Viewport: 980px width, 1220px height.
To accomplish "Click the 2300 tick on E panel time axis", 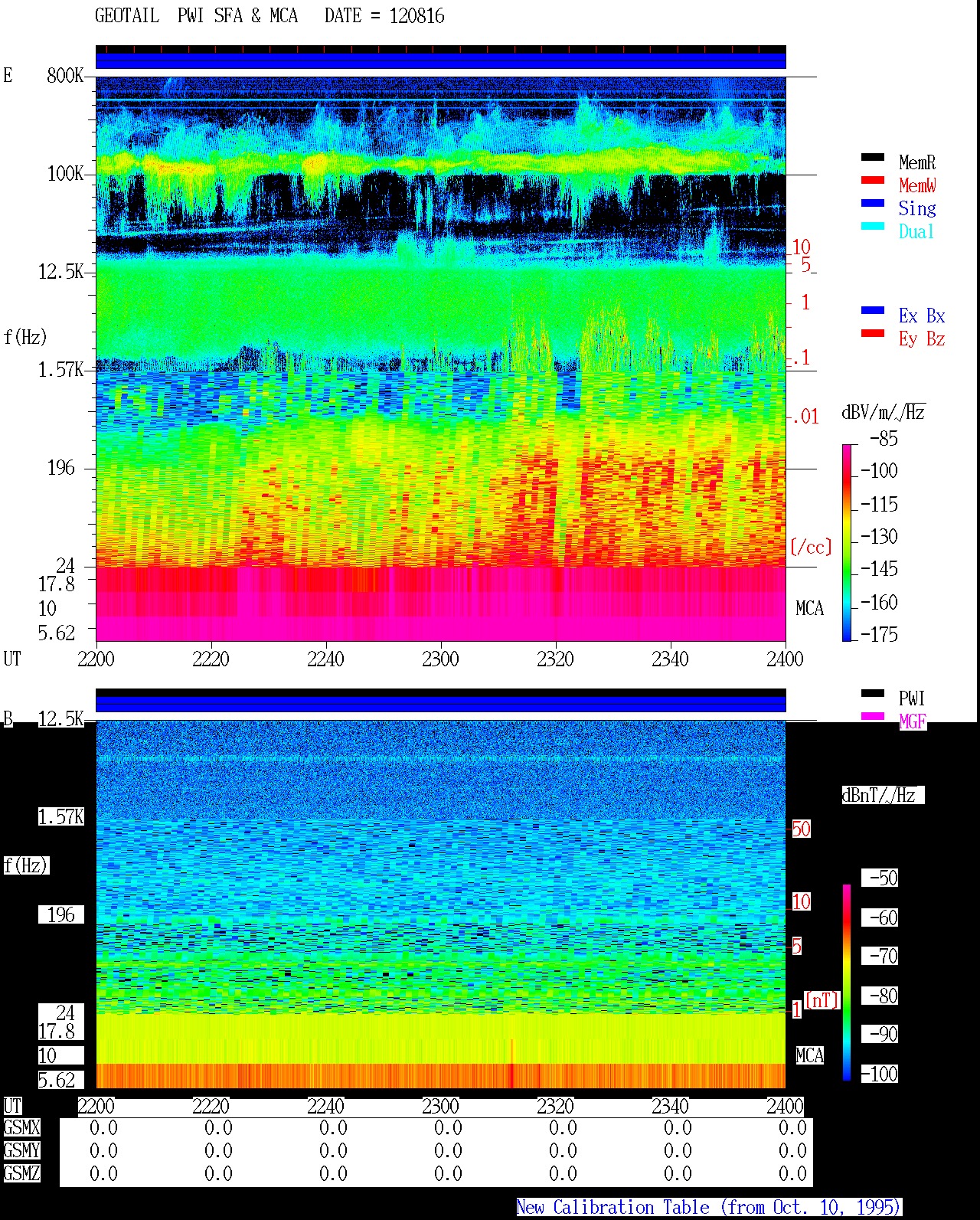I will coord(440,659).
